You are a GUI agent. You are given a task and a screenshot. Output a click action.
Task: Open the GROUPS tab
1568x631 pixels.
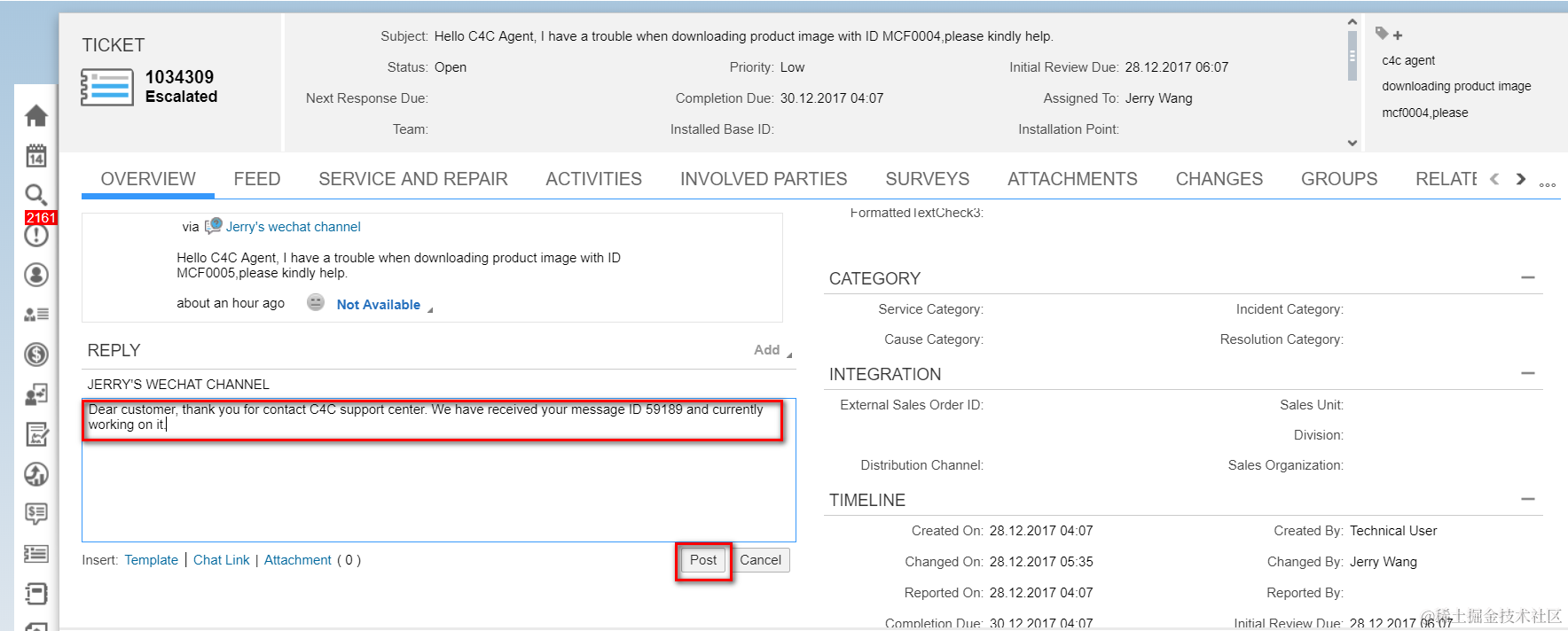tap(1339, 179)
